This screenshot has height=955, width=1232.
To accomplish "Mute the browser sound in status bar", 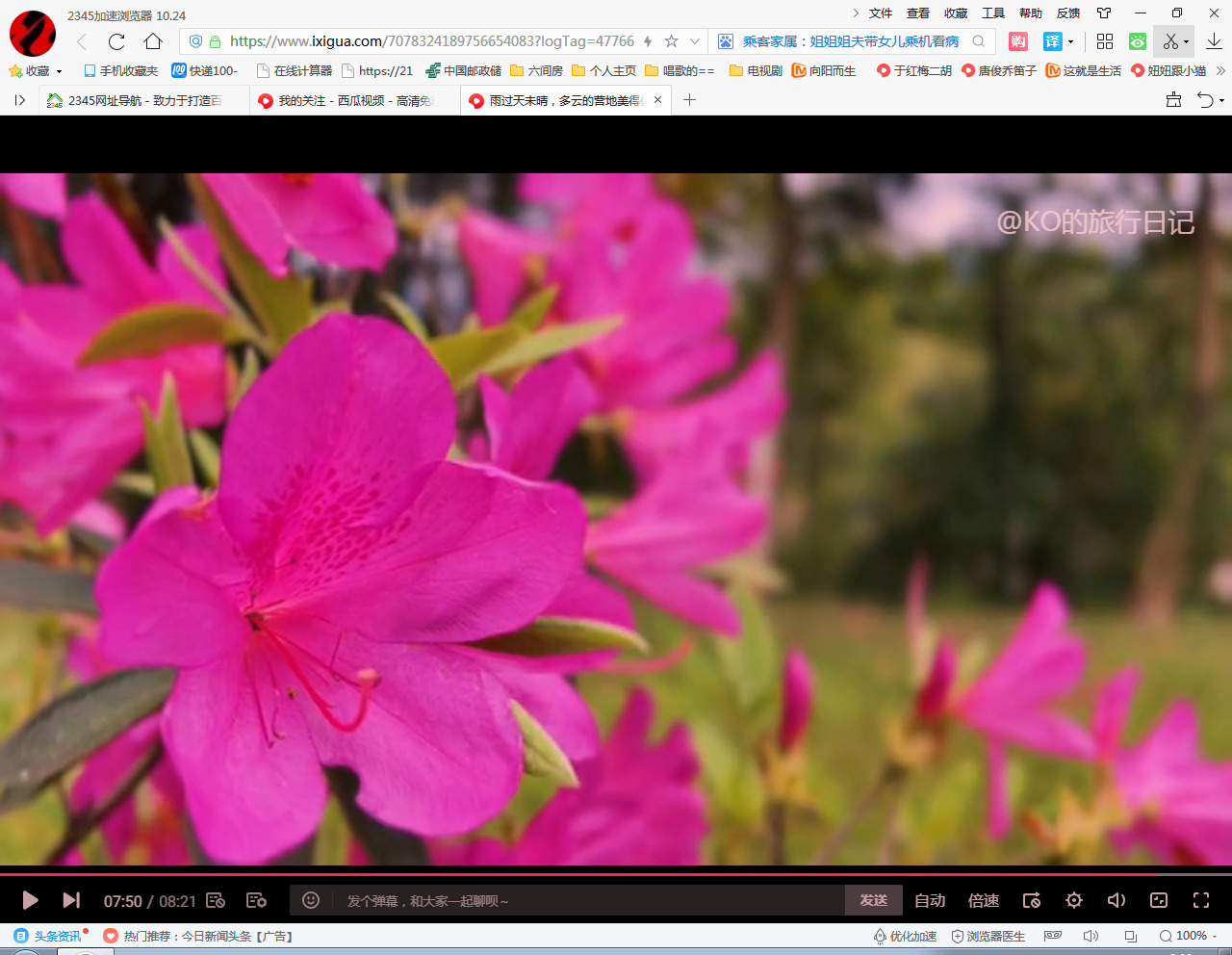I will click(x=1091, y=936).
